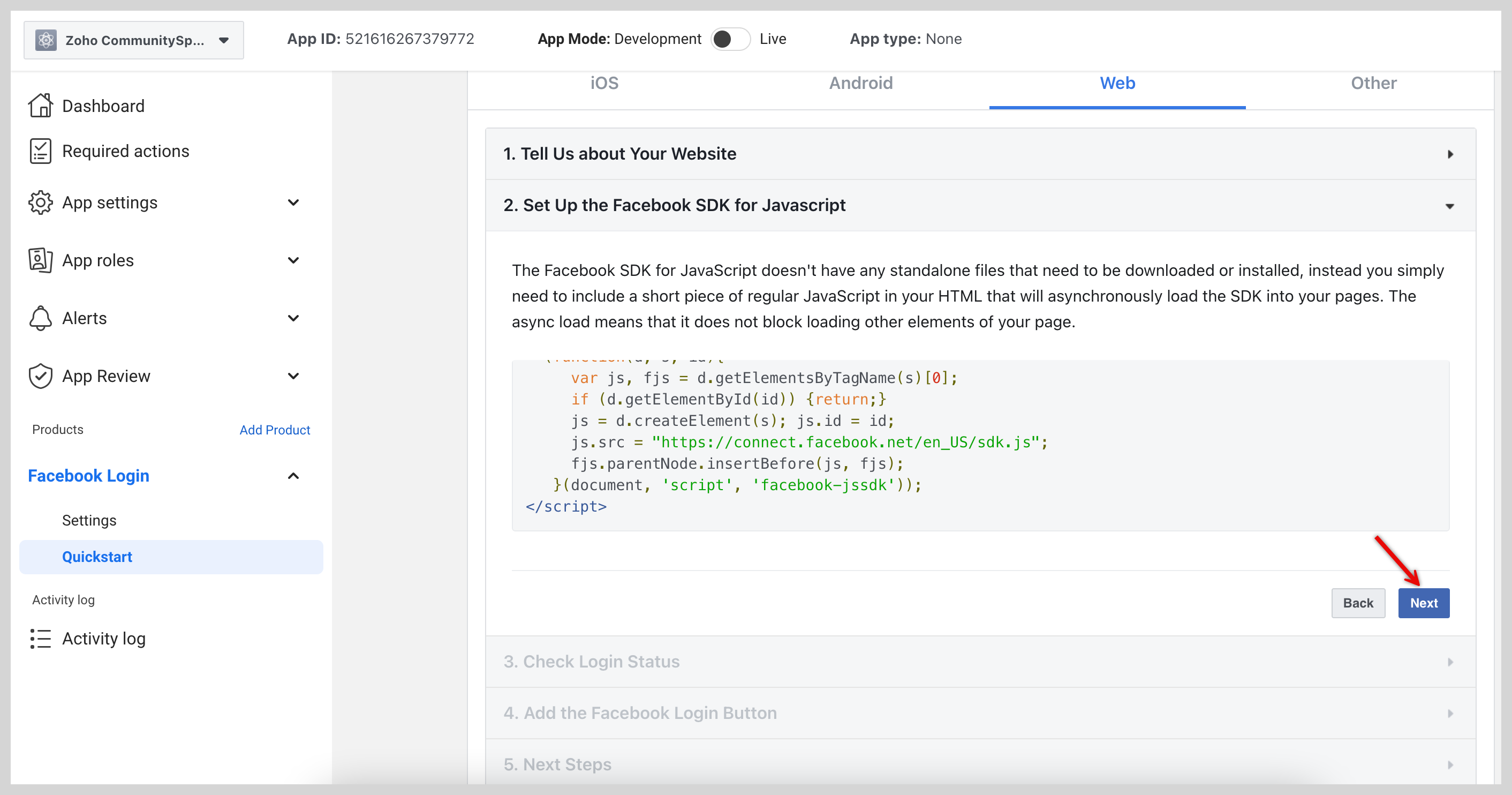Expand the App settings chevron
This screenshot has width=1512, height=795.
pyautogui.click(x=293, y=202)
